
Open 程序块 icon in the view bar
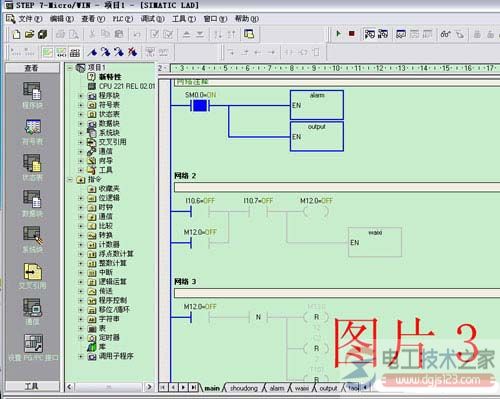(32, 91)
